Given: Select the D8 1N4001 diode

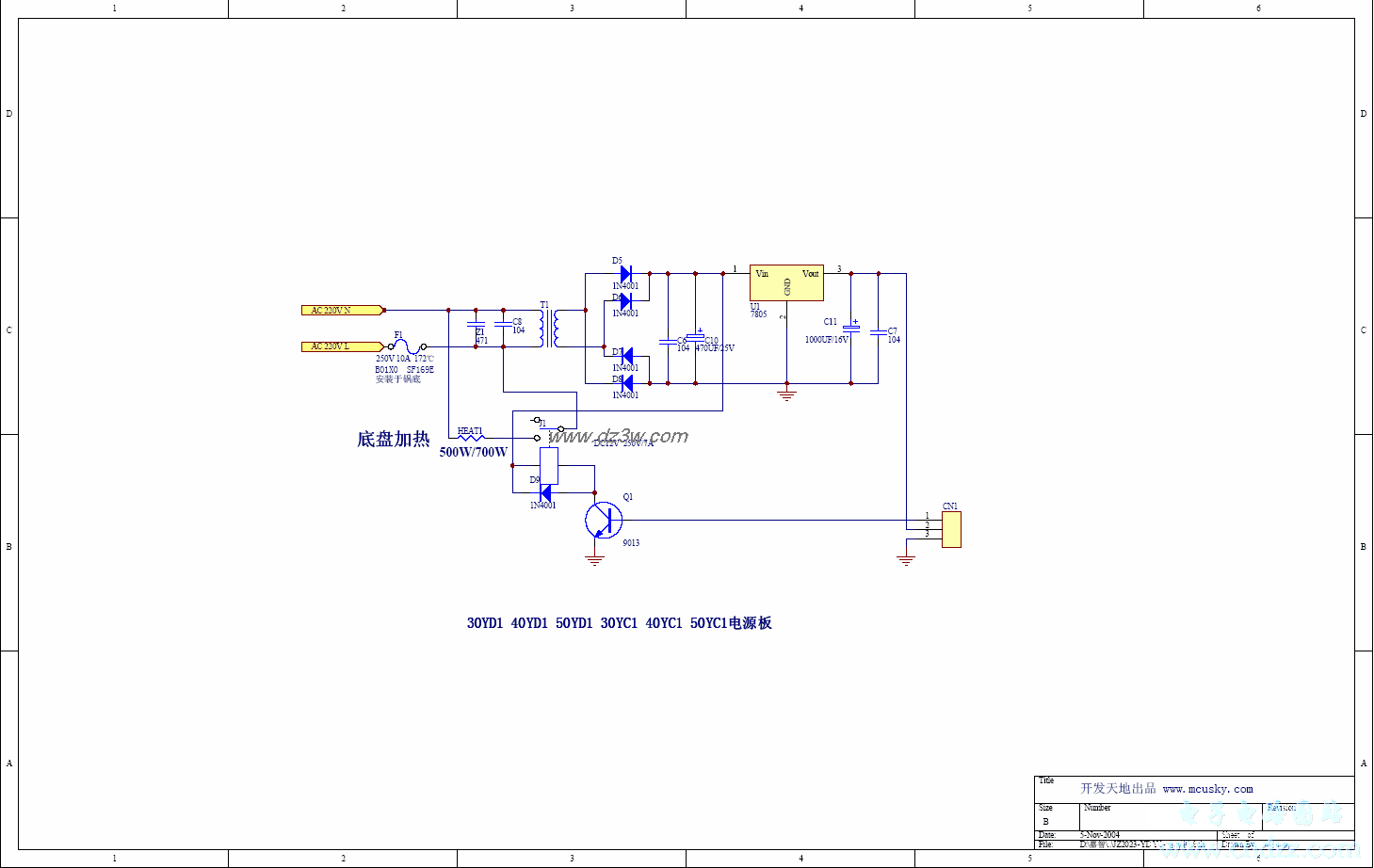Looking at the screenshot, I should pos(625,383).
